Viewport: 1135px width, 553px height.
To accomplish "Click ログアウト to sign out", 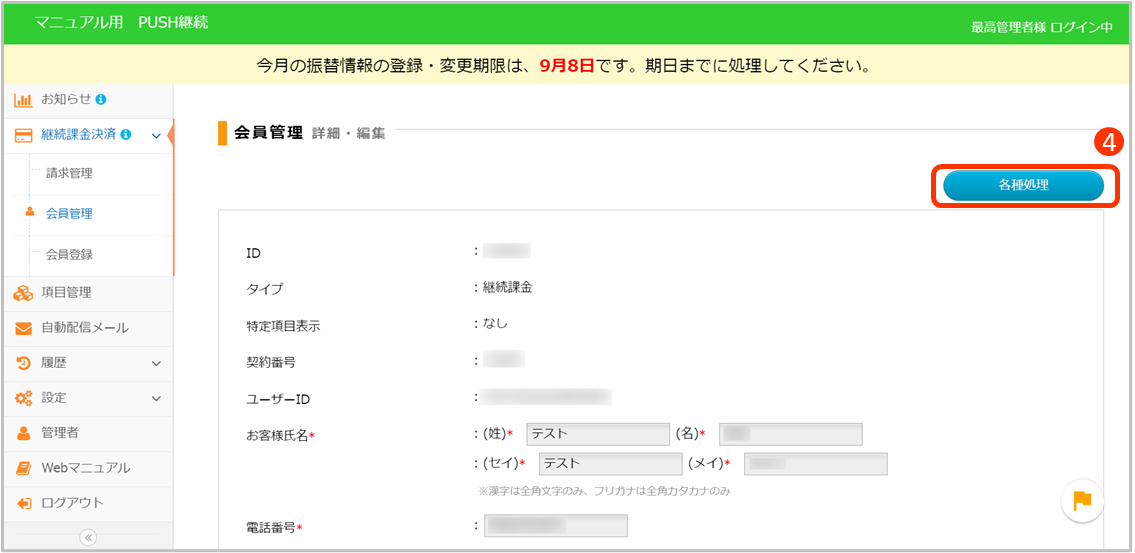I will click(x=72, y=503).
